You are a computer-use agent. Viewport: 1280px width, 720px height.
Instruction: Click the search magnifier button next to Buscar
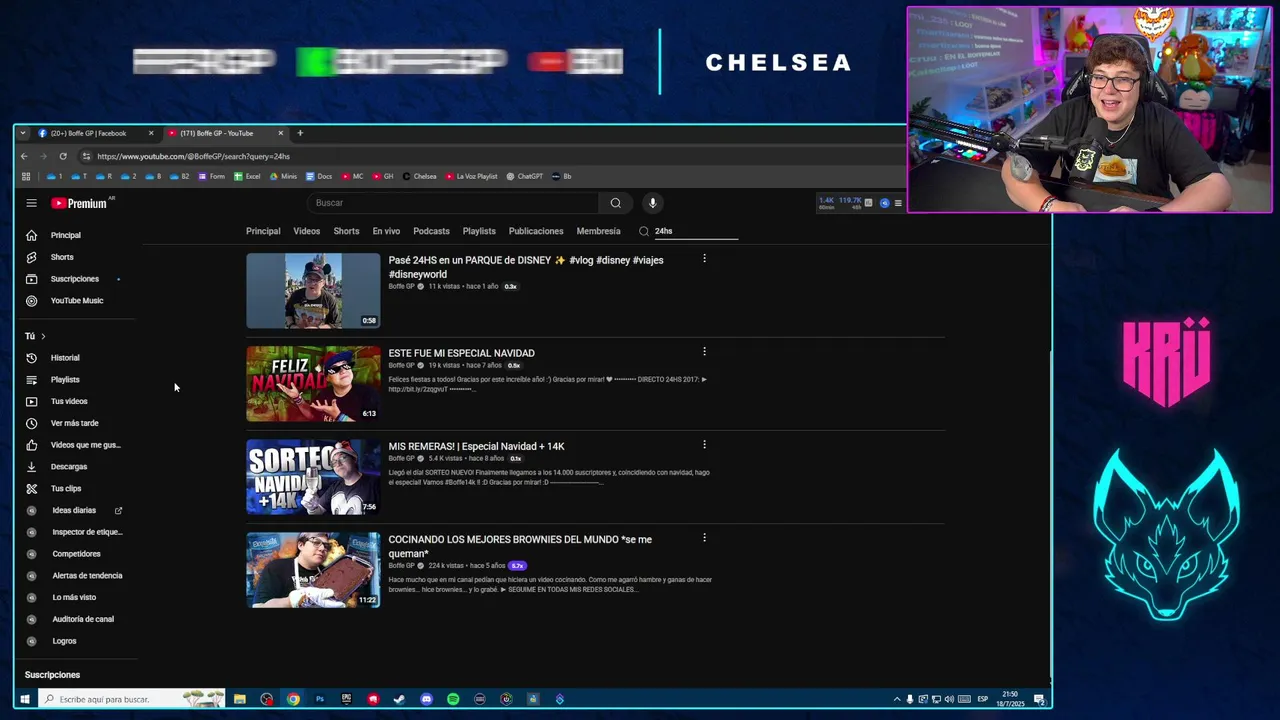tap(615, 203)
